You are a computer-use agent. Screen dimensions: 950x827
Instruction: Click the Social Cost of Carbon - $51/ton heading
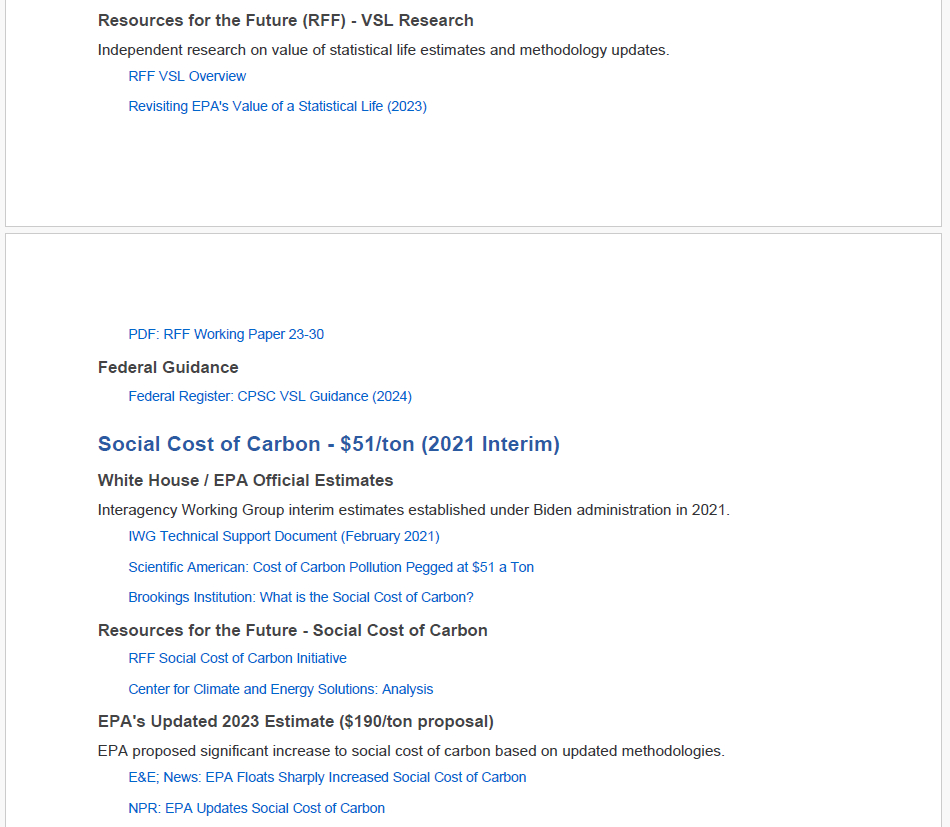[x=329, y=444]
